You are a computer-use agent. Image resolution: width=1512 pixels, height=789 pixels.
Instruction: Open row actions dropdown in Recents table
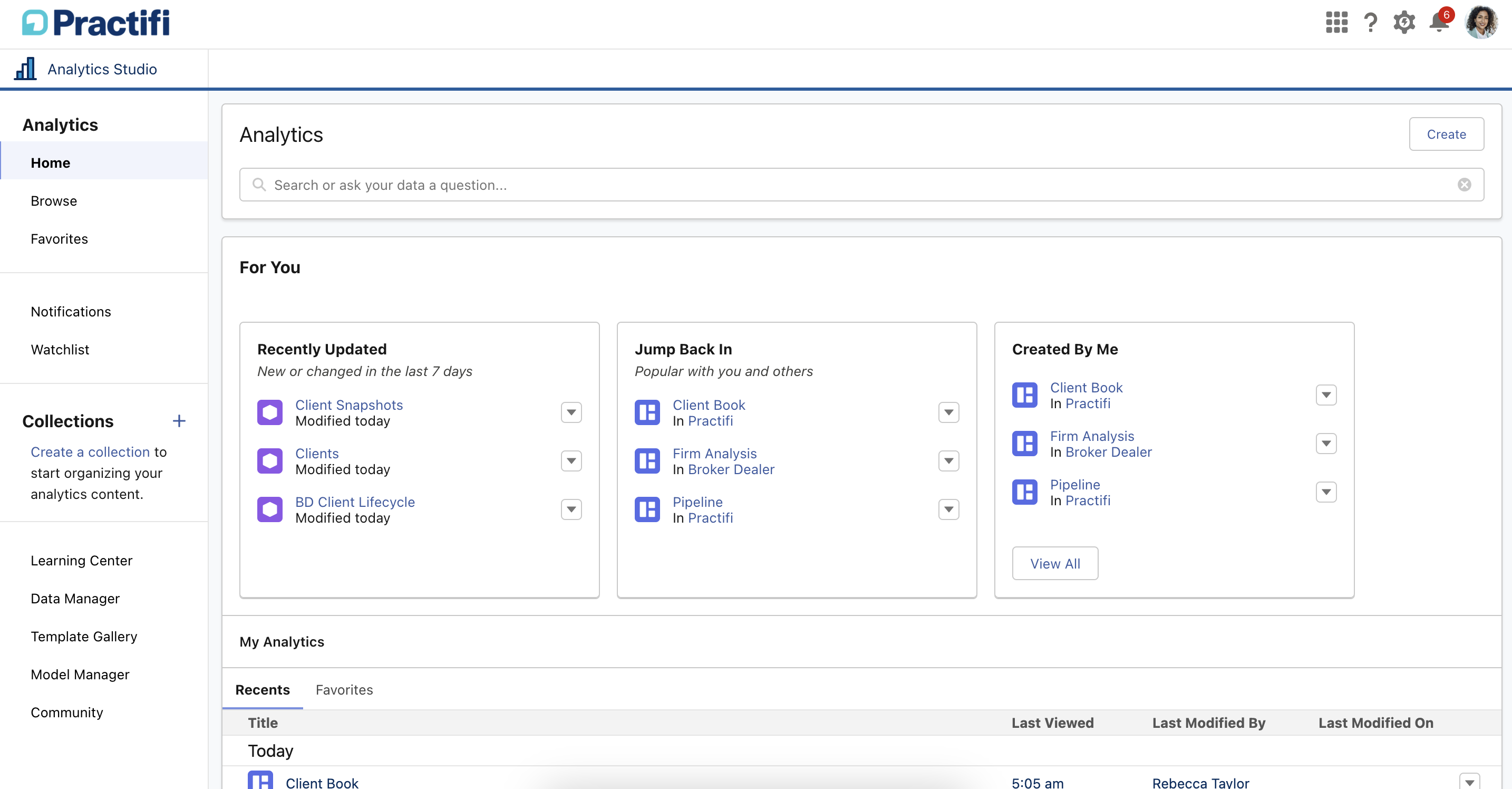pyautogui.click(x=1469, y=782)
